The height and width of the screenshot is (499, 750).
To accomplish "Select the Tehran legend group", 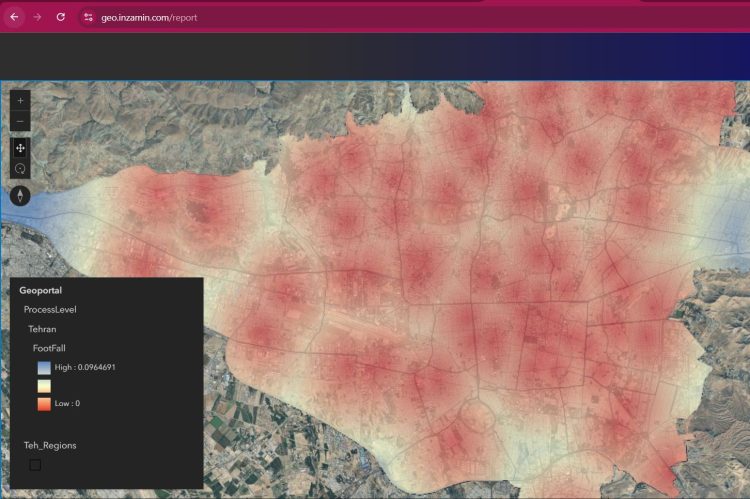I will pos(42,329).
